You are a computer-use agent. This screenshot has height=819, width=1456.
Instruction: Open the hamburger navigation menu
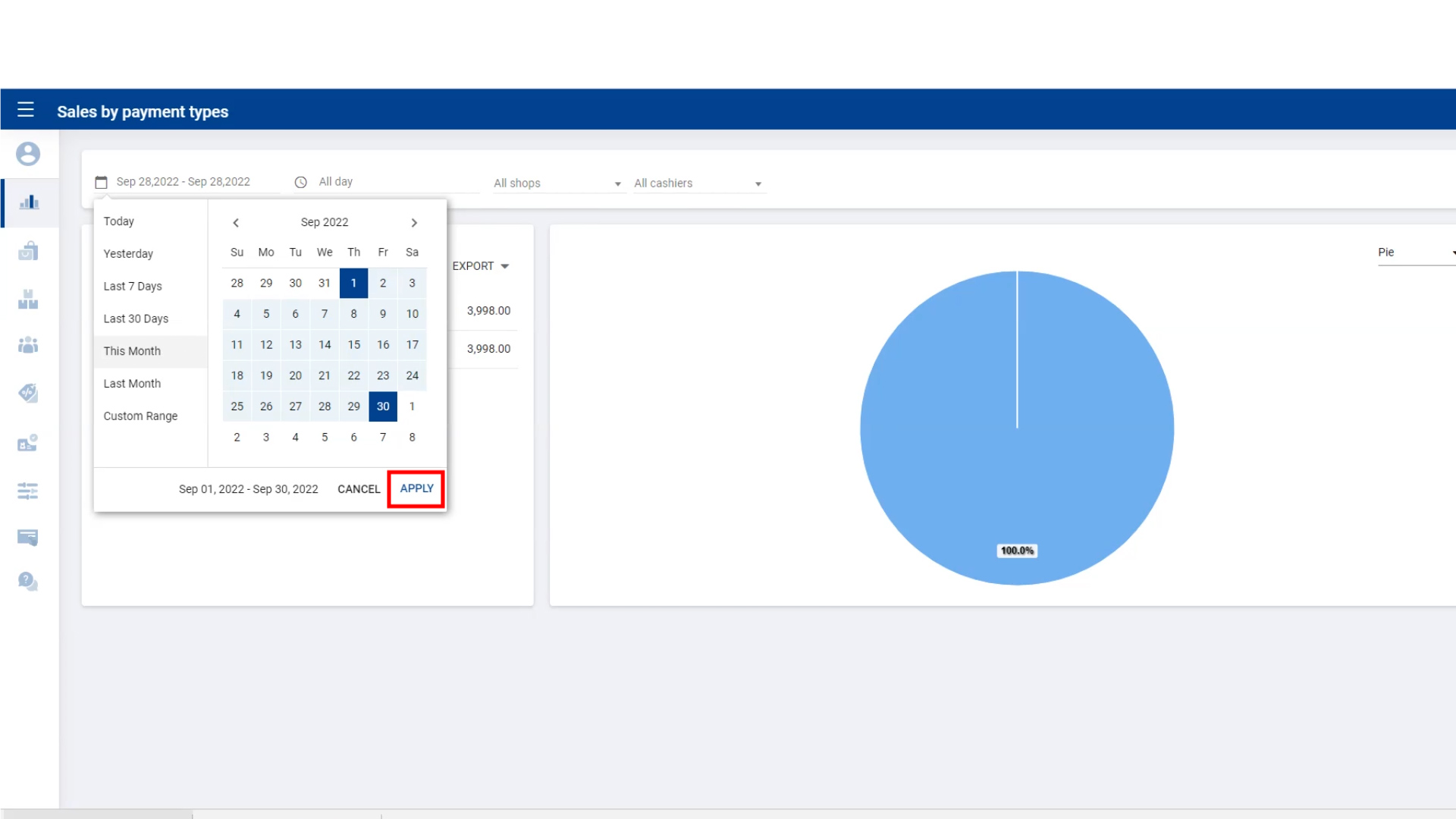point(26,110)
